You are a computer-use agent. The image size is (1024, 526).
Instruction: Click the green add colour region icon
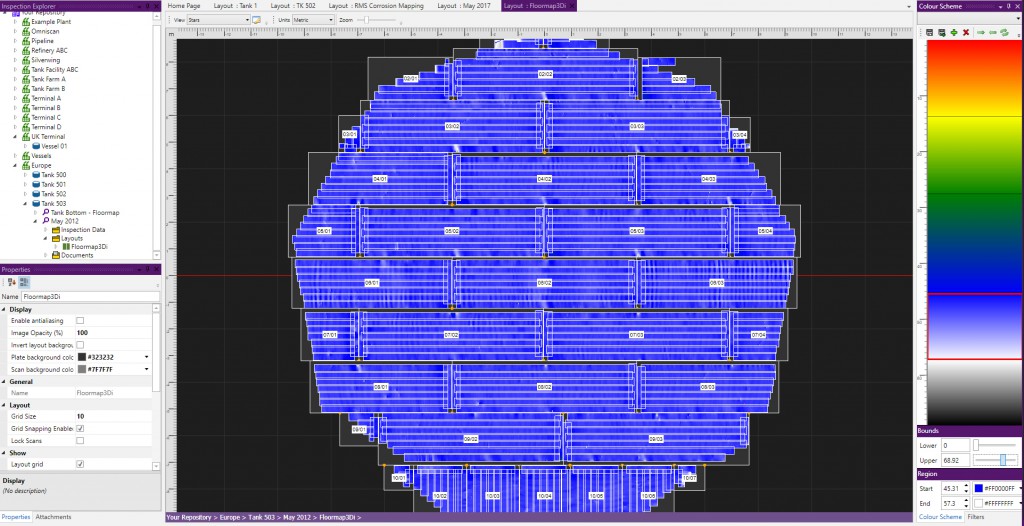pyautogui.click(x=954, y=33)
